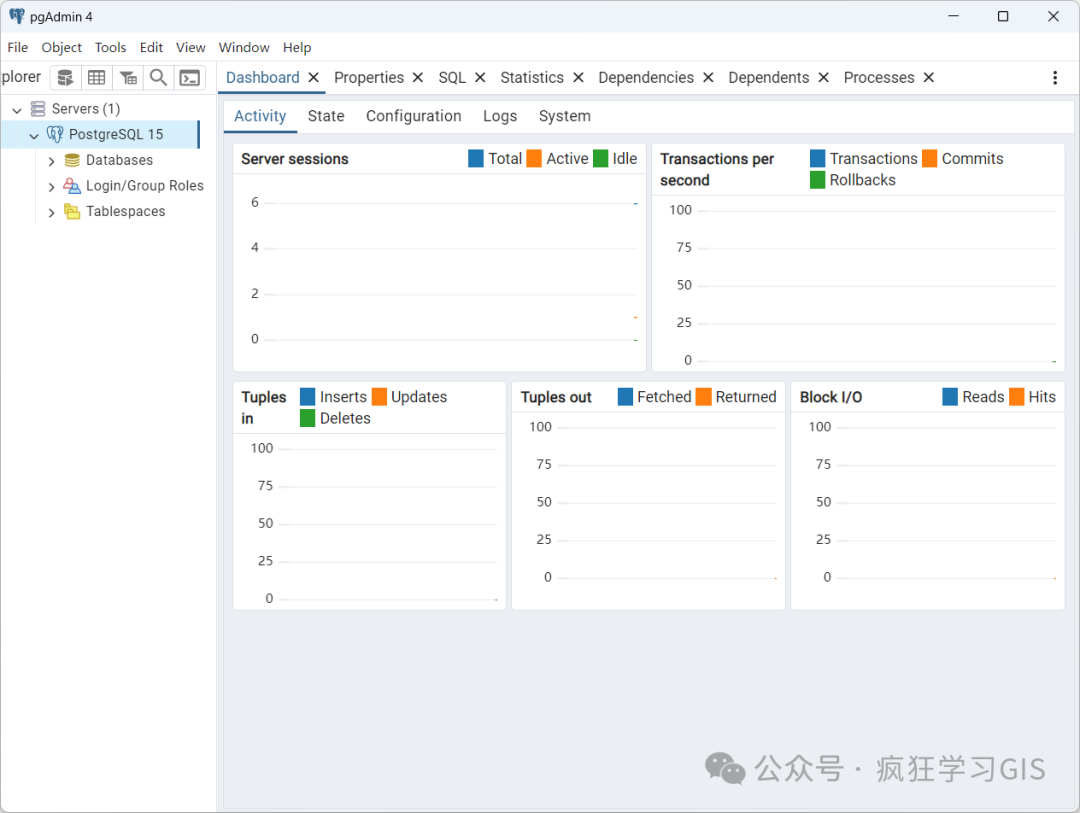Viewport: 1080px width, 813px height.
Task: Switch to the SQL tab
Action: [452, 77]
